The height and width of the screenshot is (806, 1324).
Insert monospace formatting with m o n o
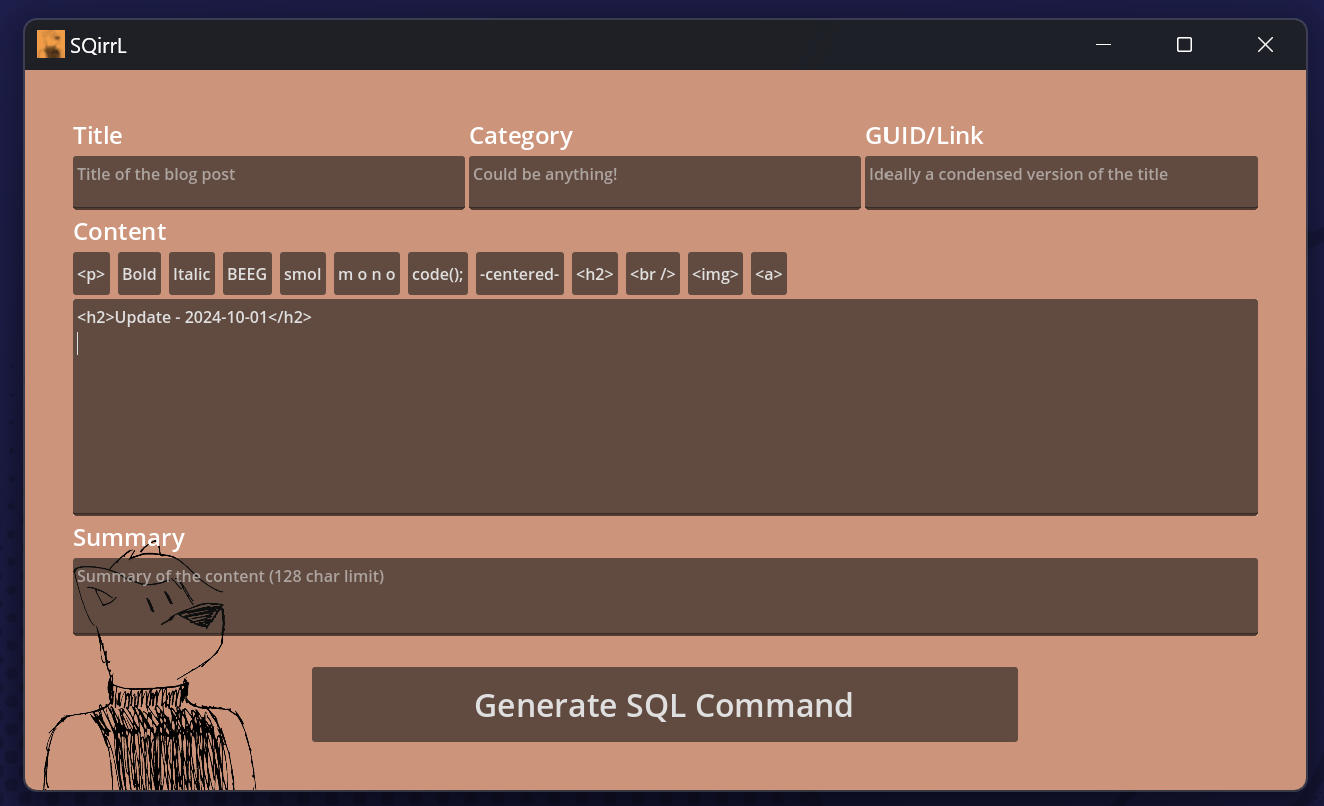click(x=366, y=273)
